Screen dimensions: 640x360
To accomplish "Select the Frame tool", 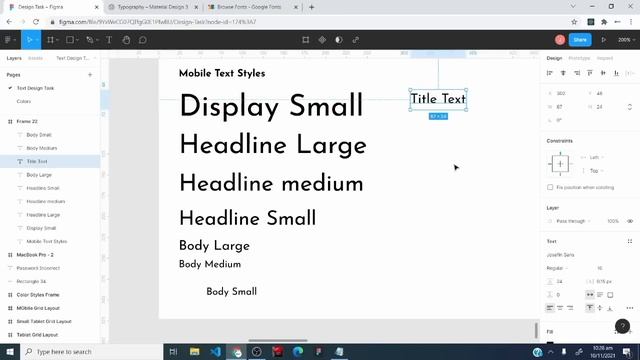I will (x=50, y=40).
